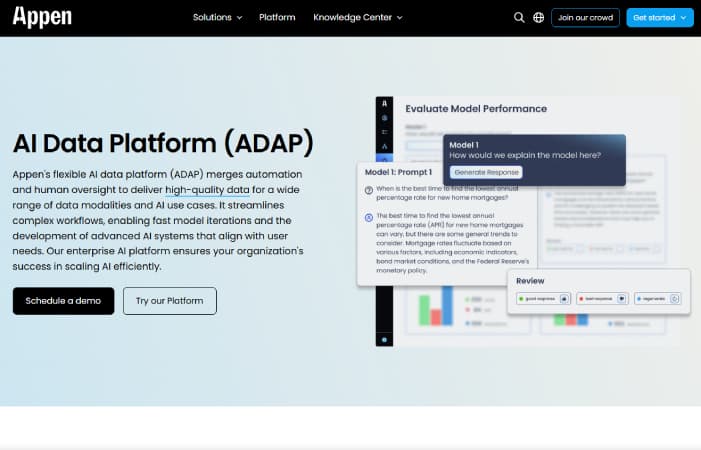Screen dimensions: 701x450
Task: Click the second icon in the dark sidebar
Action: point(385,119)
